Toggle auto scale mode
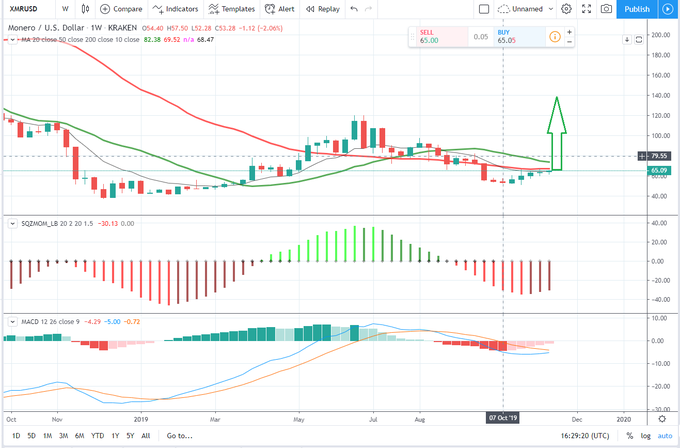 (x=664, y=435)
